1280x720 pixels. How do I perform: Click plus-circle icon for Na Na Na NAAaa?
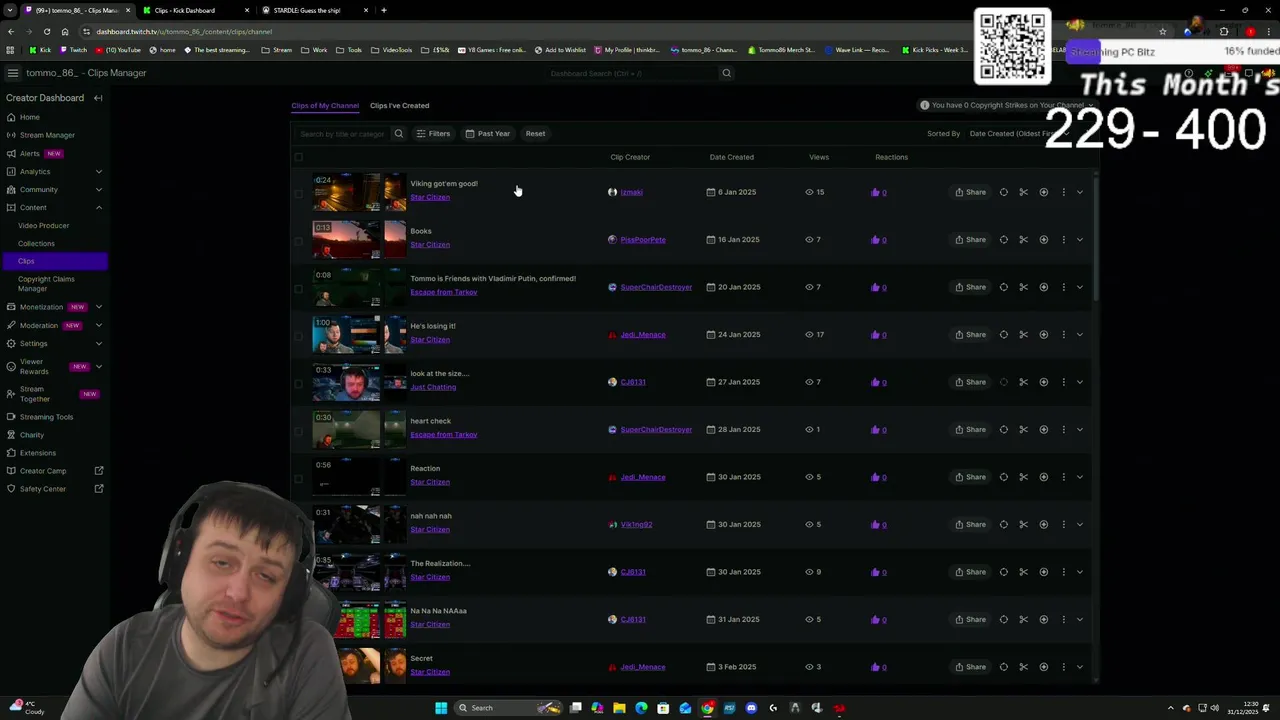point(1043,620)
